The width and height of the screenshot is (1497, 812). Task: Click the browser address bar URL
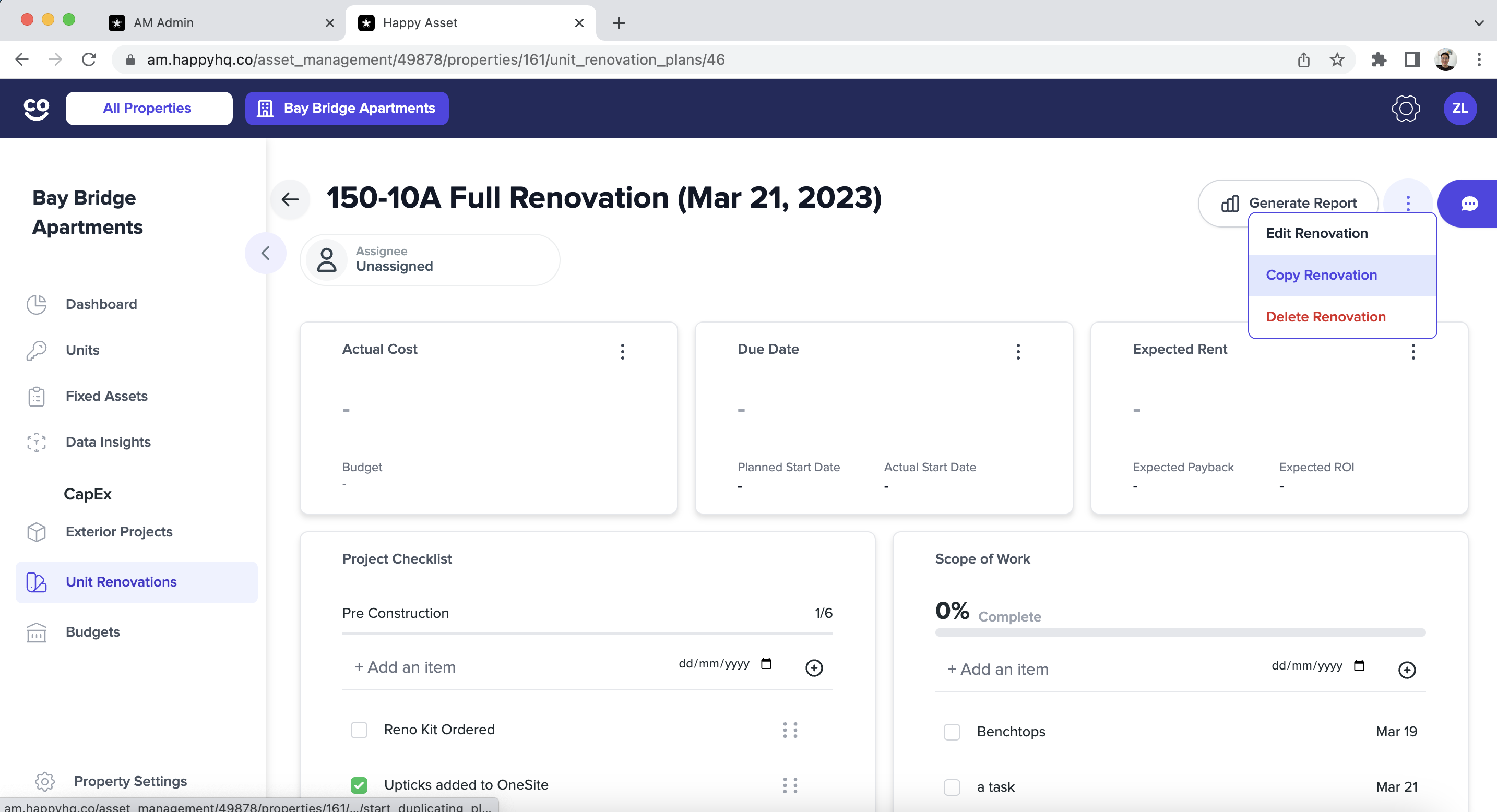(x=436, y=59)
